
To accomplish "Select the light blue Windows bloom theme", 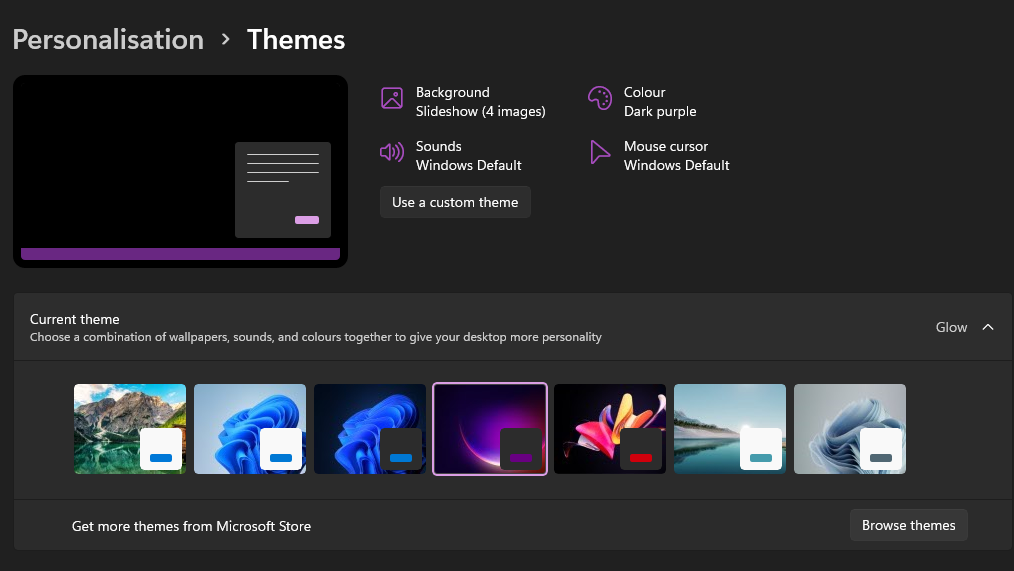I will (x=250, y=429).
